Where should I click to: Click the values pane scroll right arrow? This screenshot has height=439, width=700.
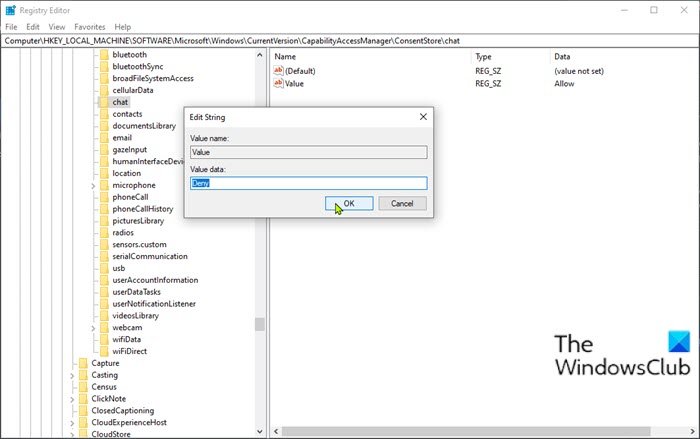pos(693,431)
